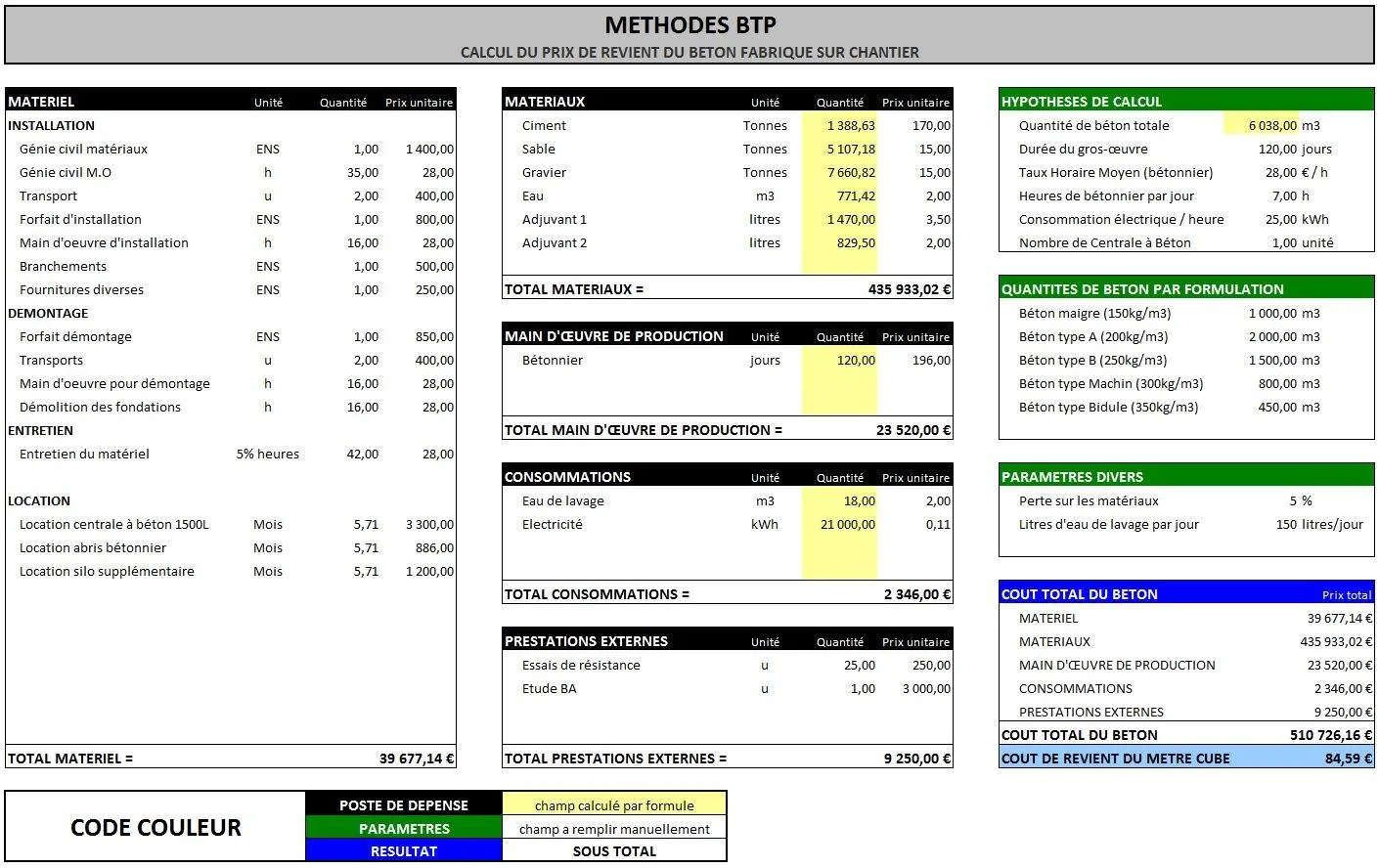Click the blue RESULTAT legend cell
This screenshot has height=868, width=1379.
click(x=403, y=851)
